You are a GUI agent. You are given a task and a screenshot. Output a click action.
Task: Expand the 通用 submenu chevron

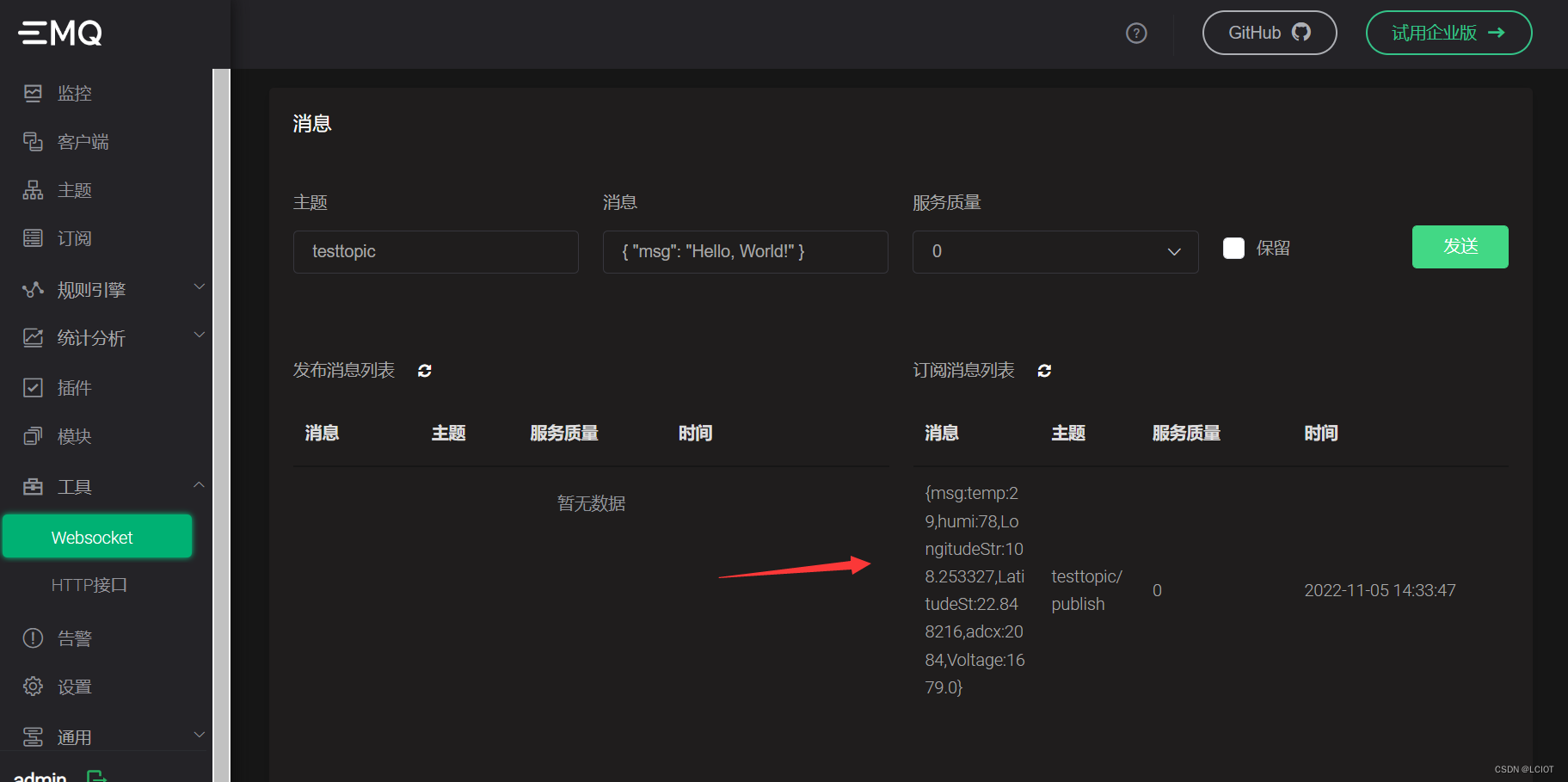(x=199, y=735)
